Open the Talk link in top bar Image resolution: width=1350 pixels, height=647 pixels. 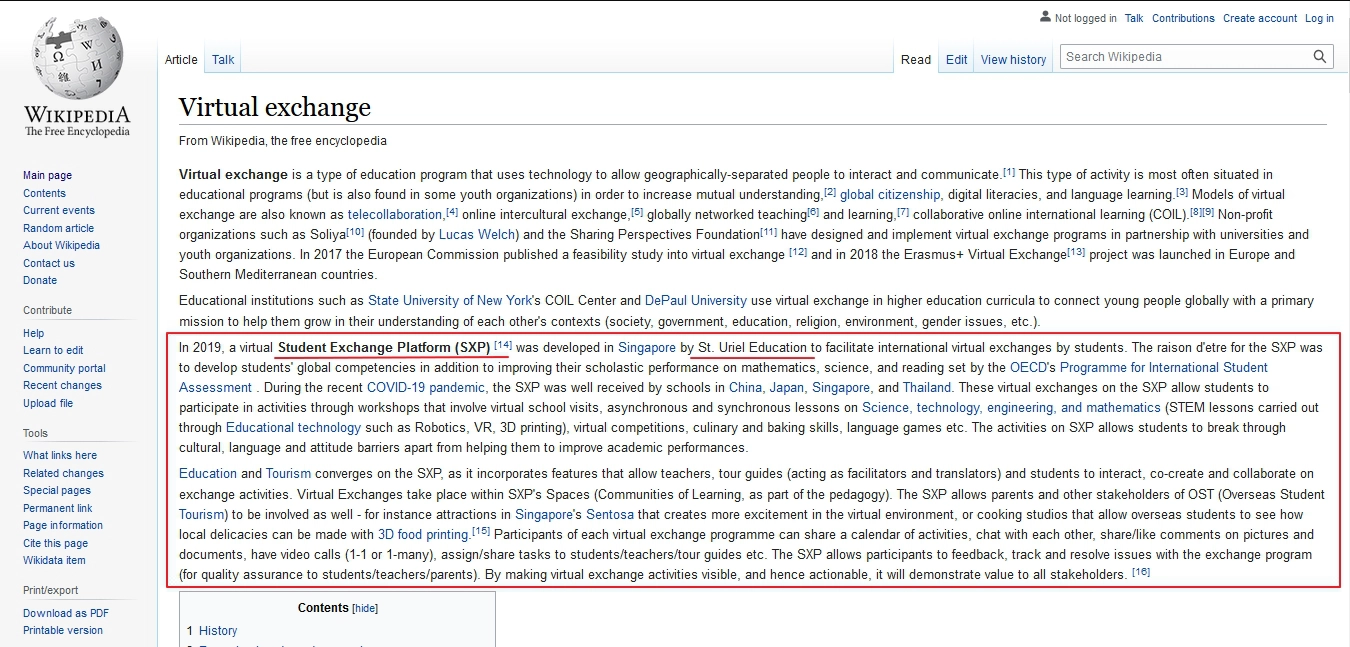tap(1134, 18)
